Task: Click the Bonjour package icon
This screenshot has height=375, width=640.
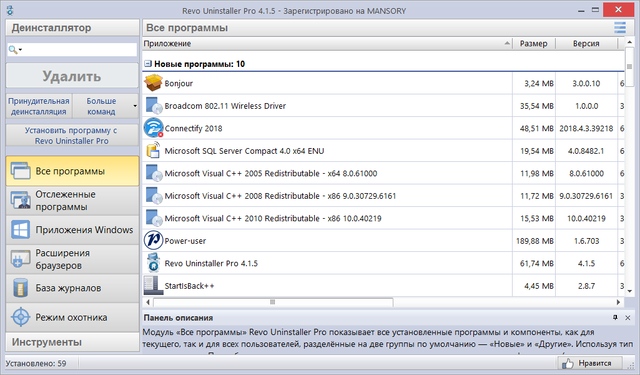Action: point(153,83)
